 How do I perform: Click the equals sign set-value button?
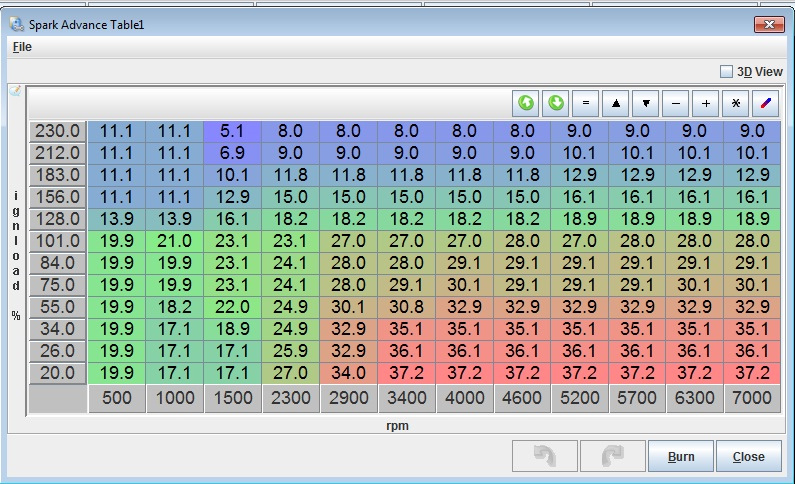coord(586,103)
